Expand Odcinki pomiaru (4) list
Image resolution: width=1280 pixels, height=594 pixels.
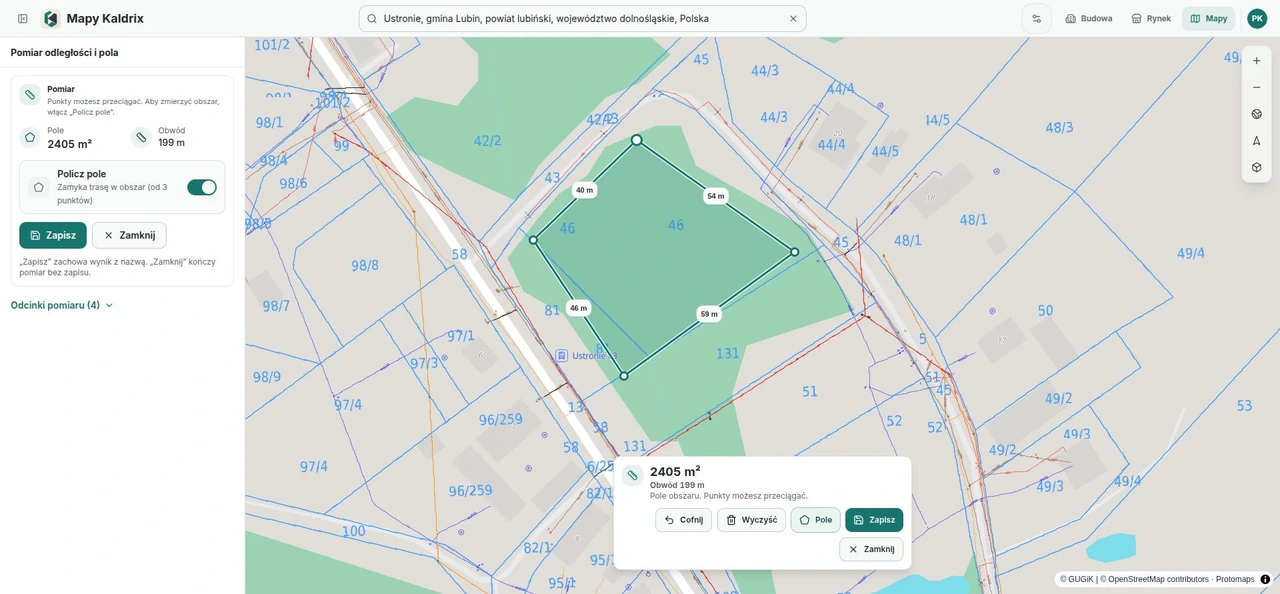coord(62,305)
